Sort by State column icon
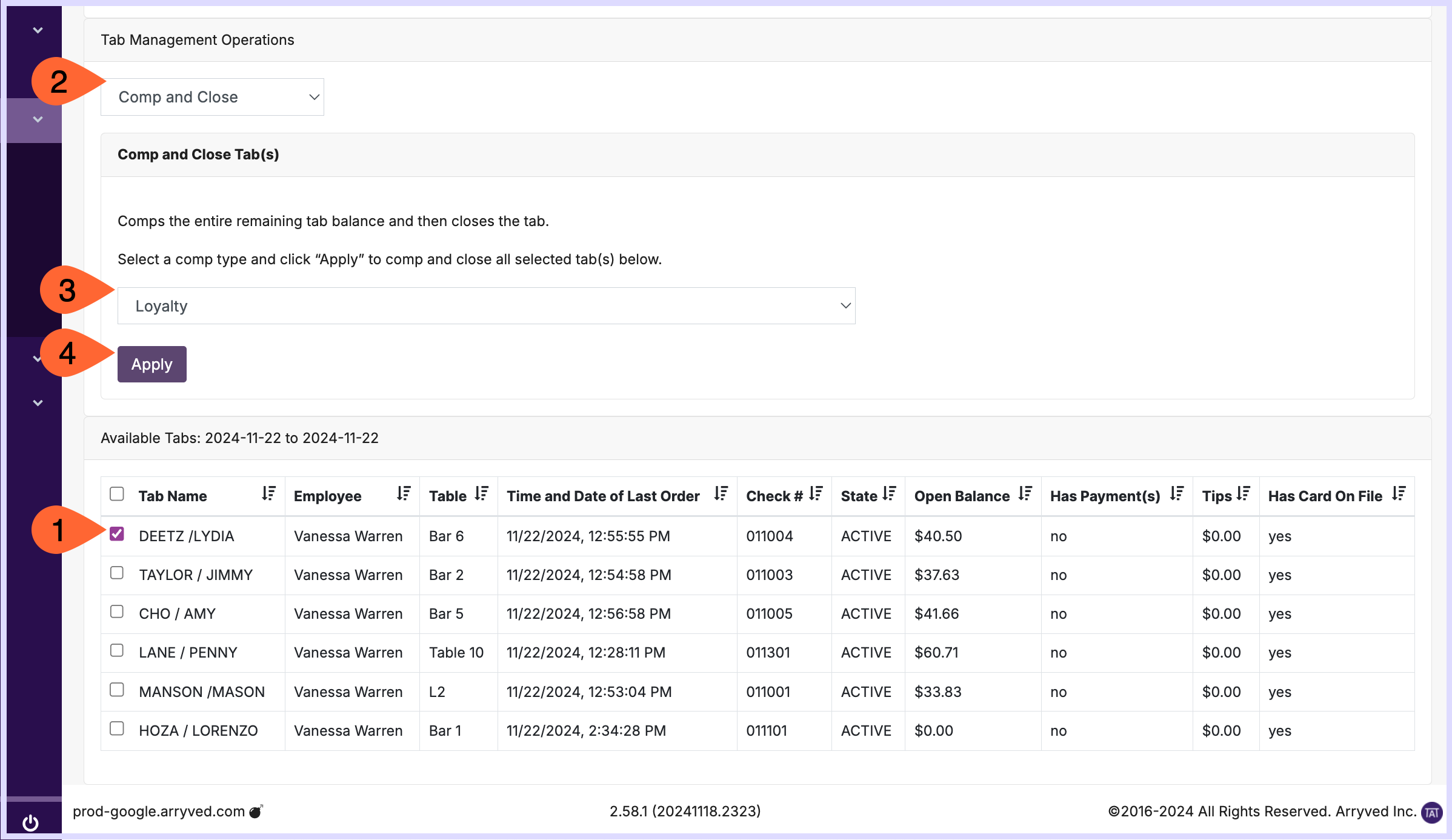This screenshot has width=1452, height=840. (889, 494)
